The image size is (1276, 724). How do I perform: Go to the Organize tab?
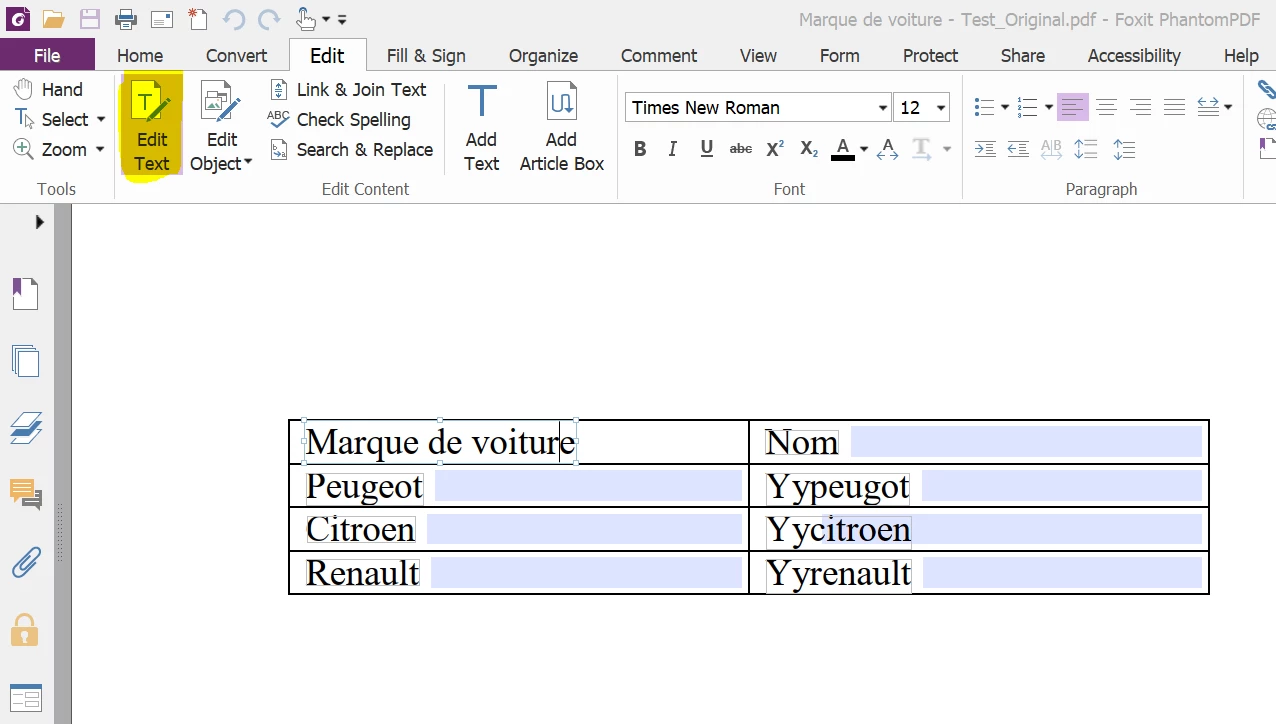(543, 55)
